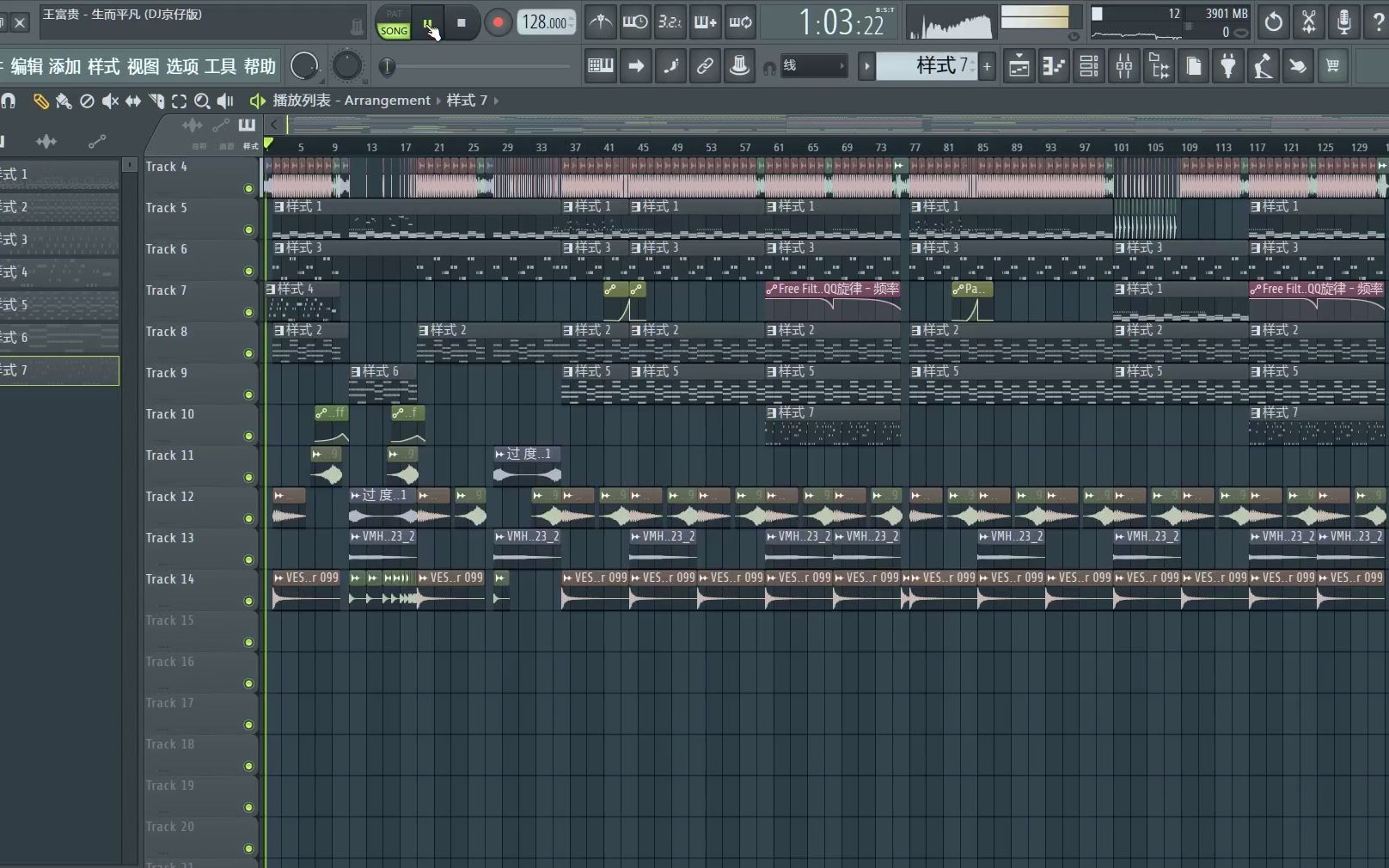Mute Track 5 green switch
1389x868 pixels.
(x=249, y=230)
